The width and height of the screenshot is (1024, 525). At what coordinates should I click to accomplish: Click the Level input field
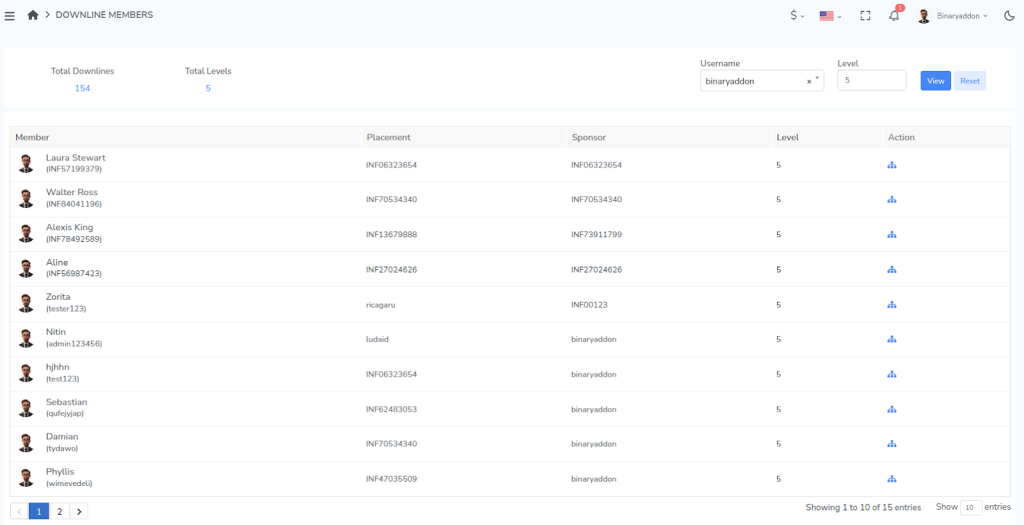(871, 81)
